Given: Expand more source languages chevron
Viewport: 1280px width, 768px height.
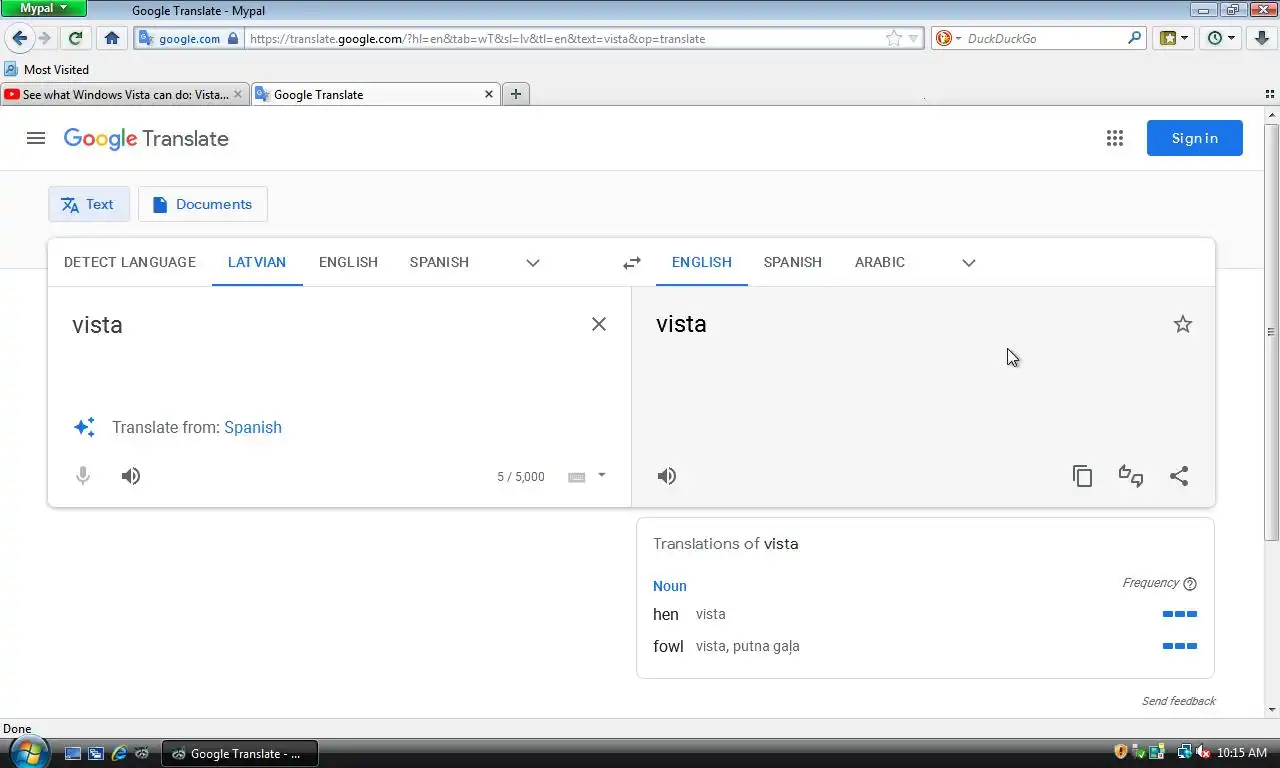Looking at the screenshot, I should pos(533,263).
